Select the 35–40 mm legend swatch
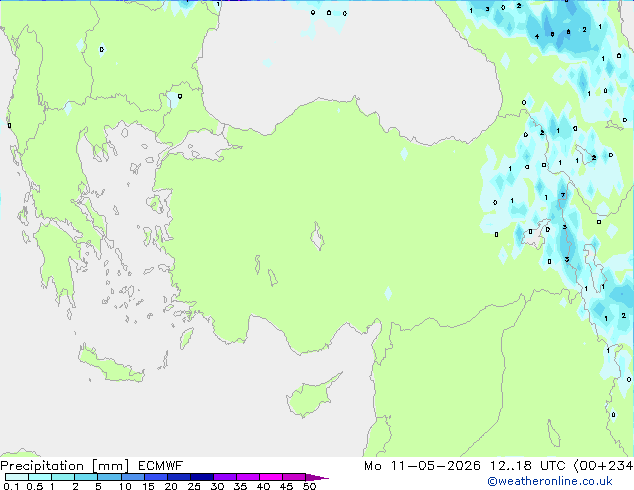634x490 pixels. point(248,477)
